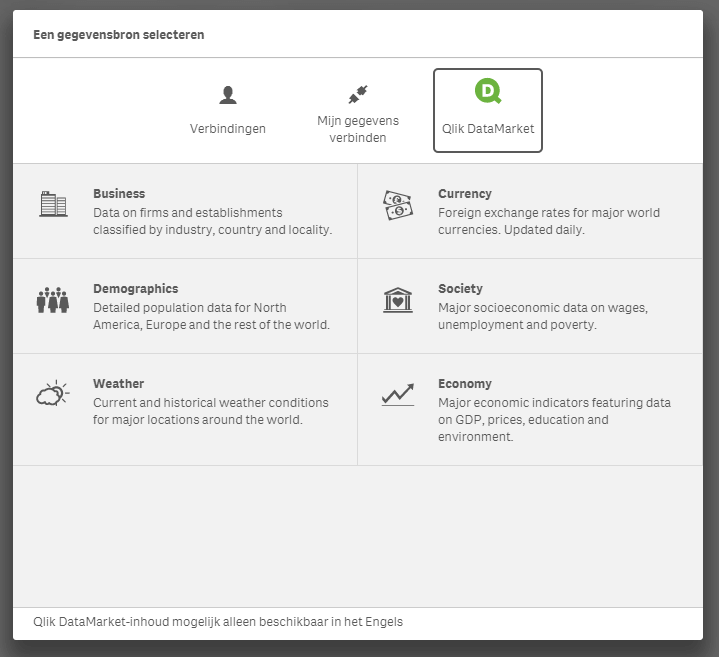Click the Weather cloud and sun icon

(x=53, y=393)
